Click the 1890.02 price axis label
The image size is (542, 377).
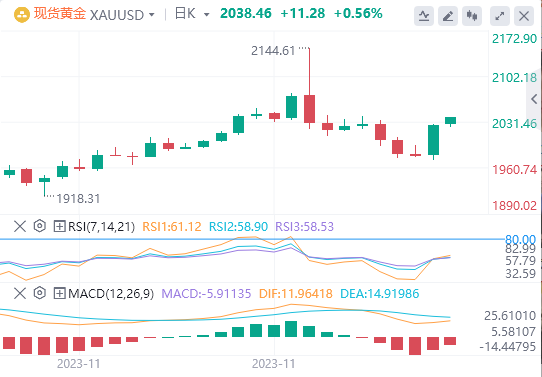pos(515,206)
